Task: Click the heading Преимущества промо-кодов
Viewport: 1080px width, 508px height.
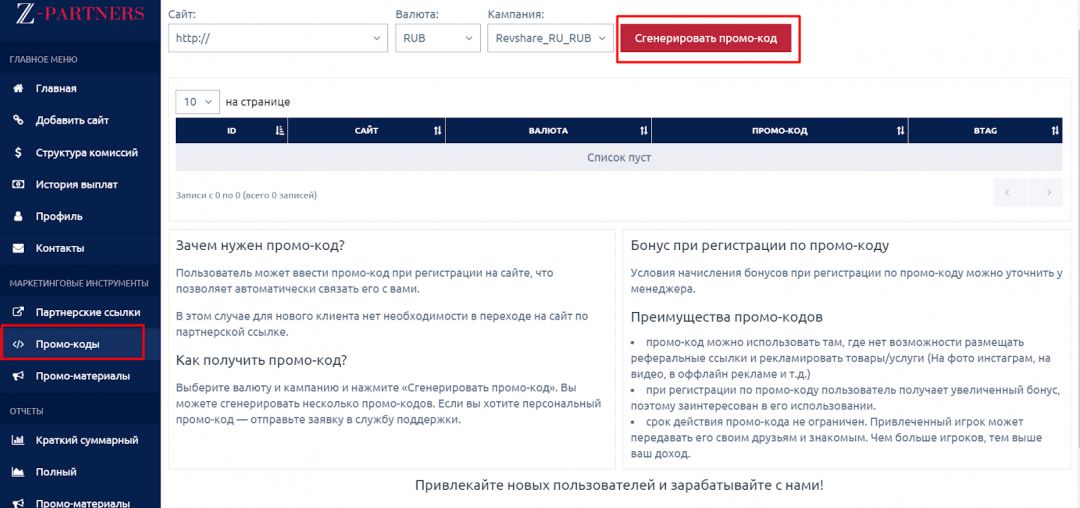Action: 727,318
